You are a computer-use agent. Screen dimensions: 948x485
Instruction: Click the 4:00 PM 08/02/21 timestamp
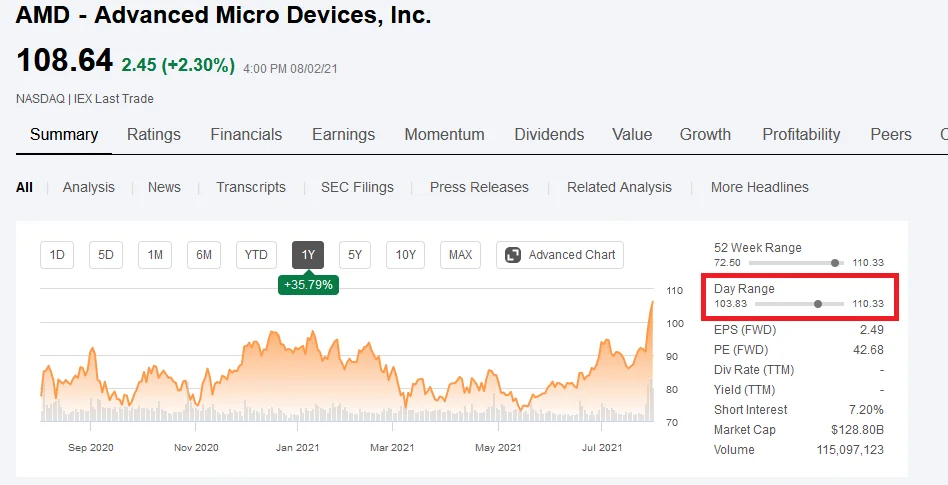290,69
